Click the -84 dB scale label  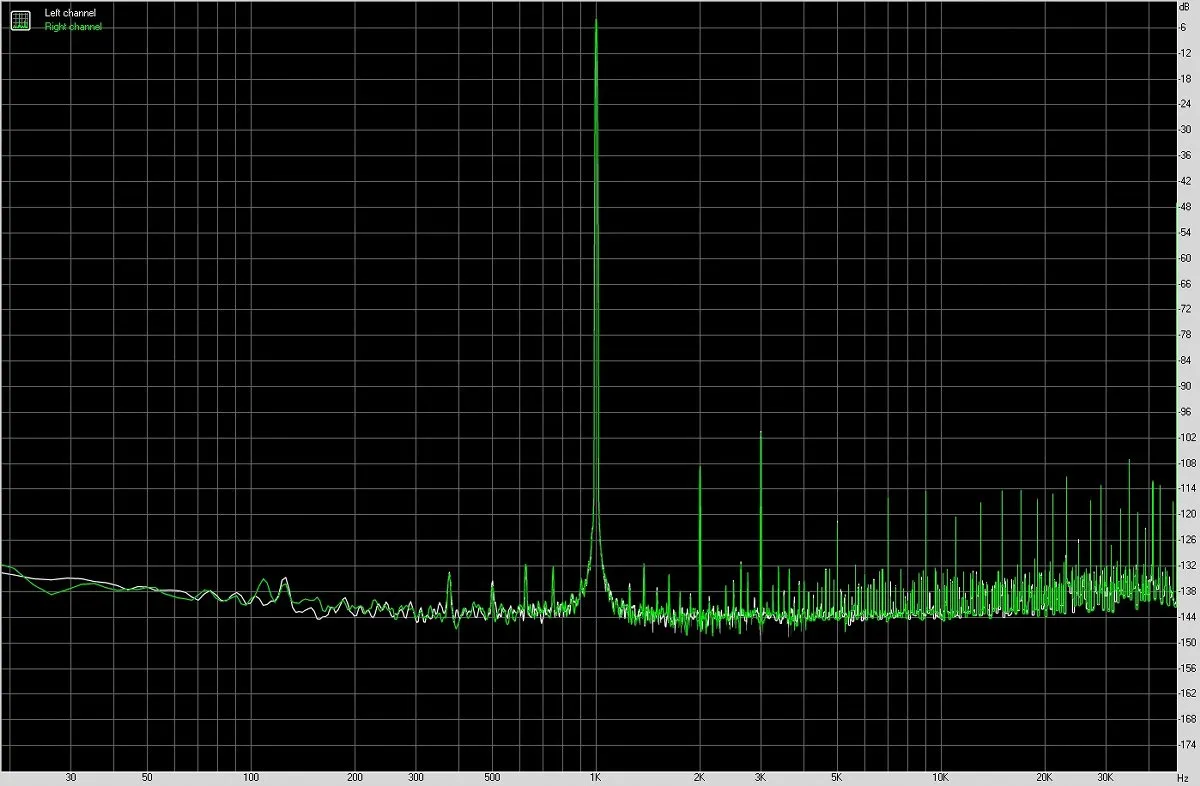[1185, 360]
